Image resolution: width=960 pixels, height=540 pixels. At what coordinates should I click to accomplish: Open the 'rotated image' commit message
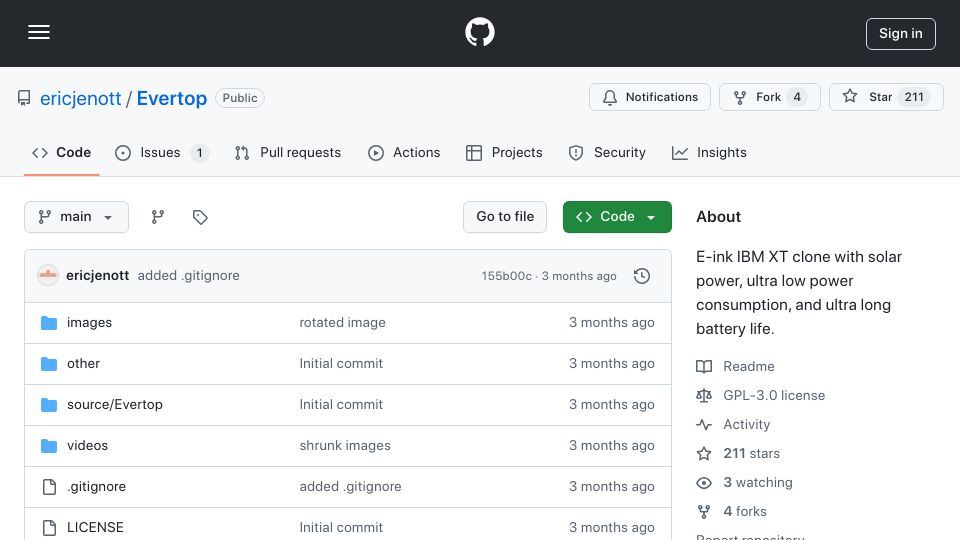point(342,323)
